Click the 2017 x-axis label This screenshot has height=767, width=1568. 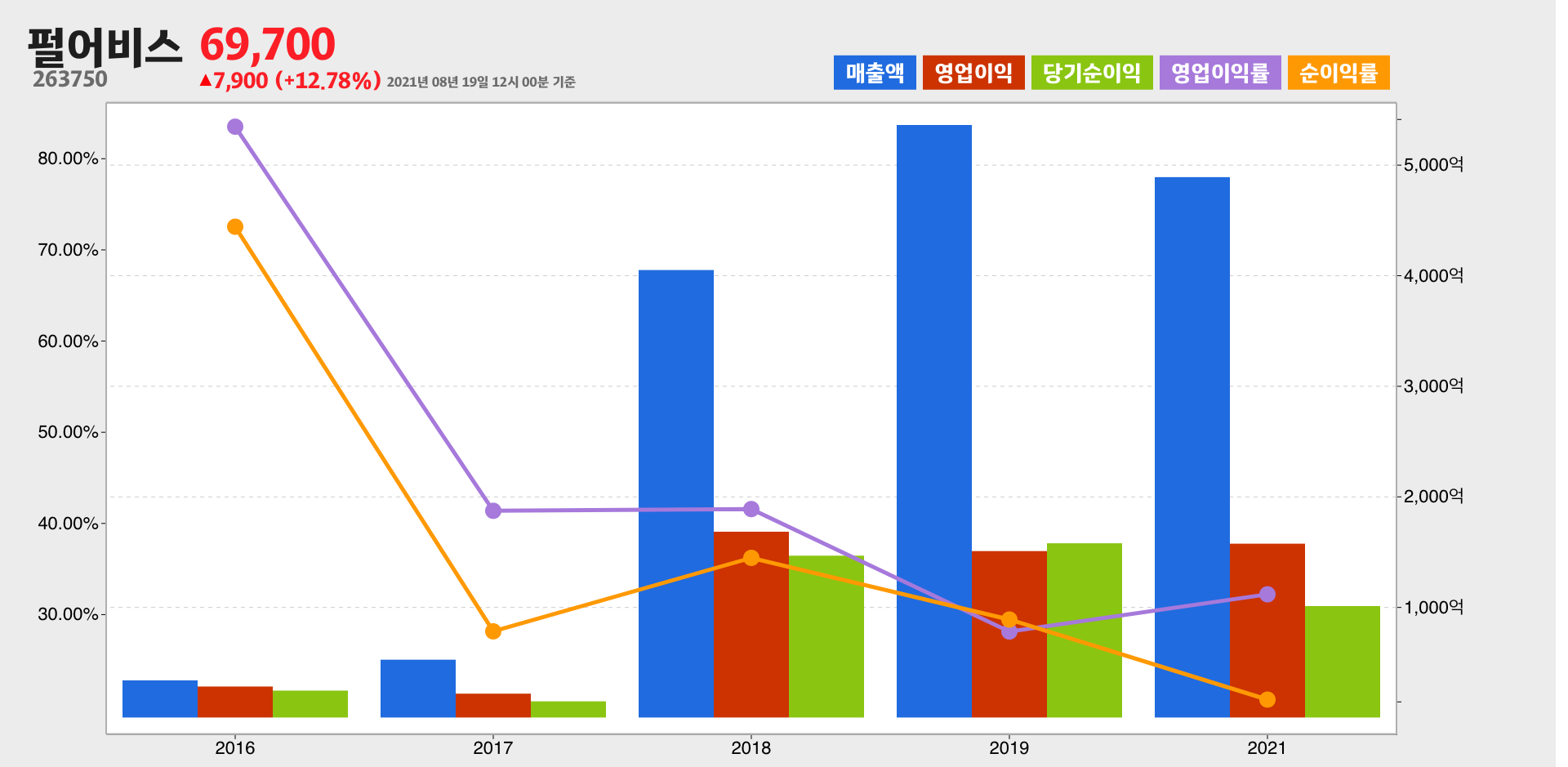point(493,747)
